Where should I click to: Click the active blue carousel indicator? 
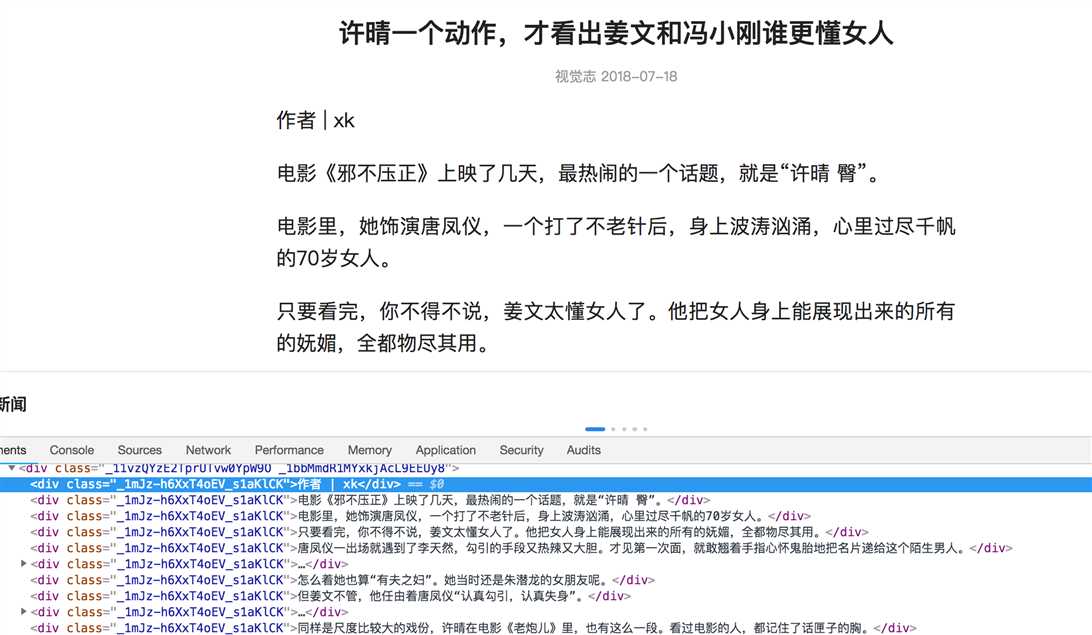coord(595,429)
